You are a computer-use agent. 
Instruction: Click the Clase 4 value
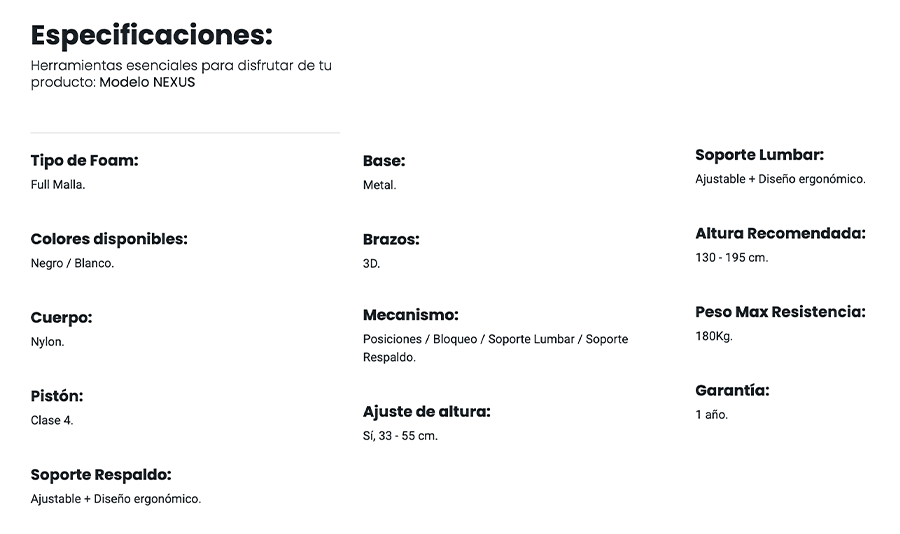click(52, 420)
